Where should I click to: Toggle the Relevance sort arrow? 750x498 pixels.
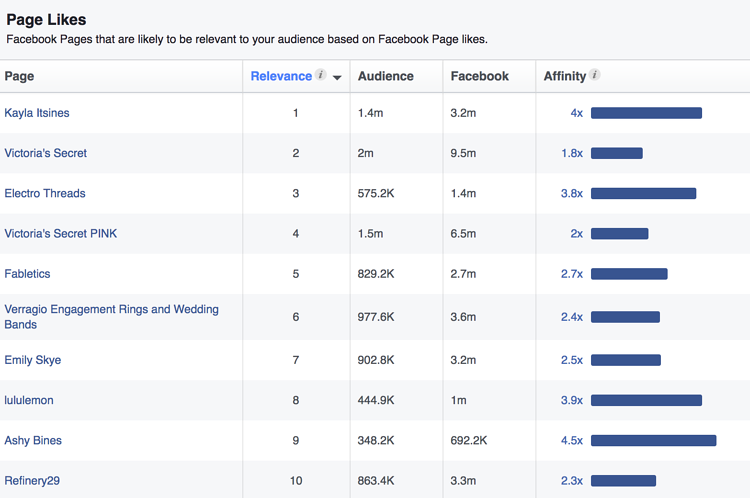tap(337, 77)
